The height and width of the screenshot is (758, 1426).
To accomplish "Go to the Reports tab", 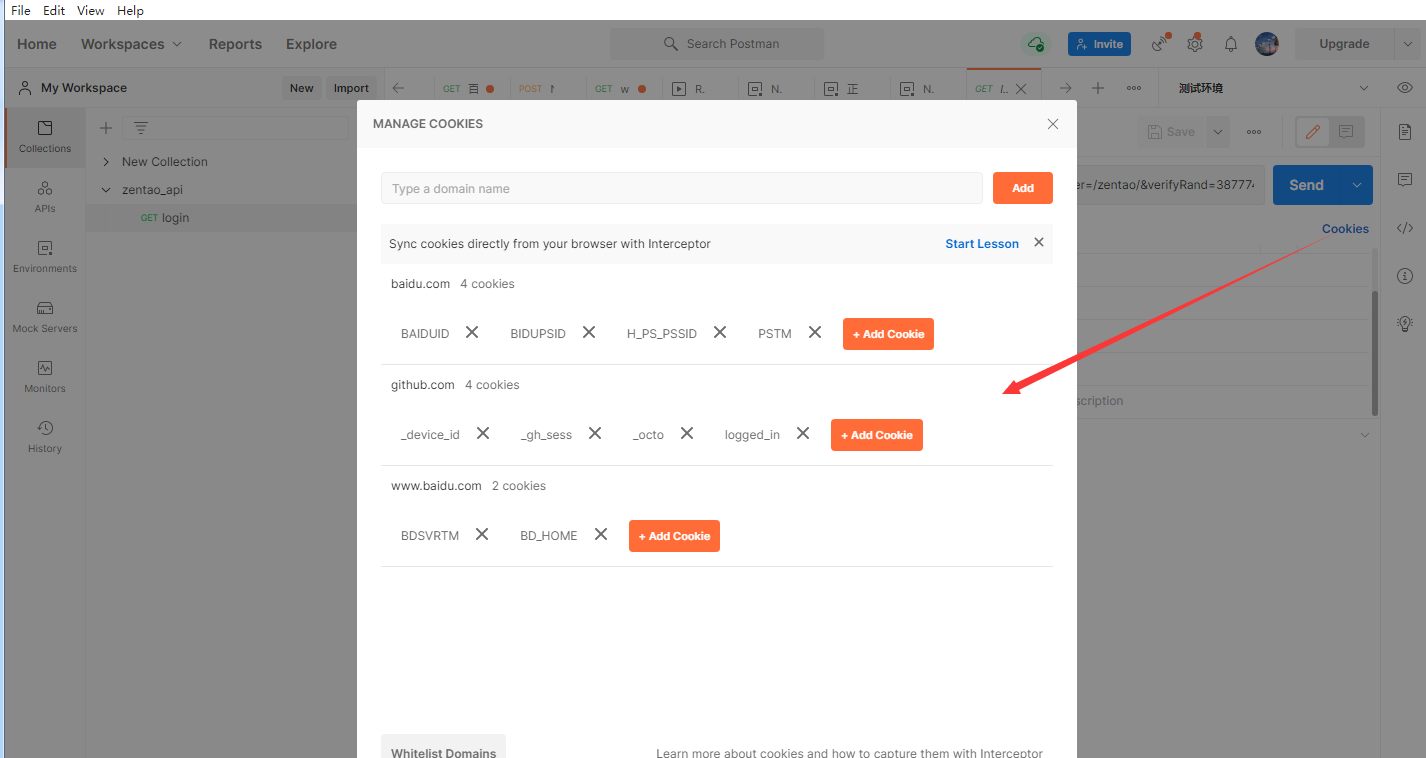I will coord(235,44).
